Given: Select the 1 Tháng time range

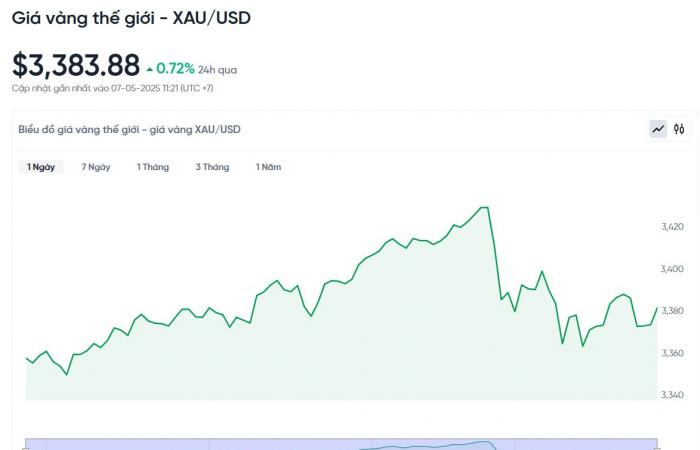Looking at the screenshot, I should 153,167.
